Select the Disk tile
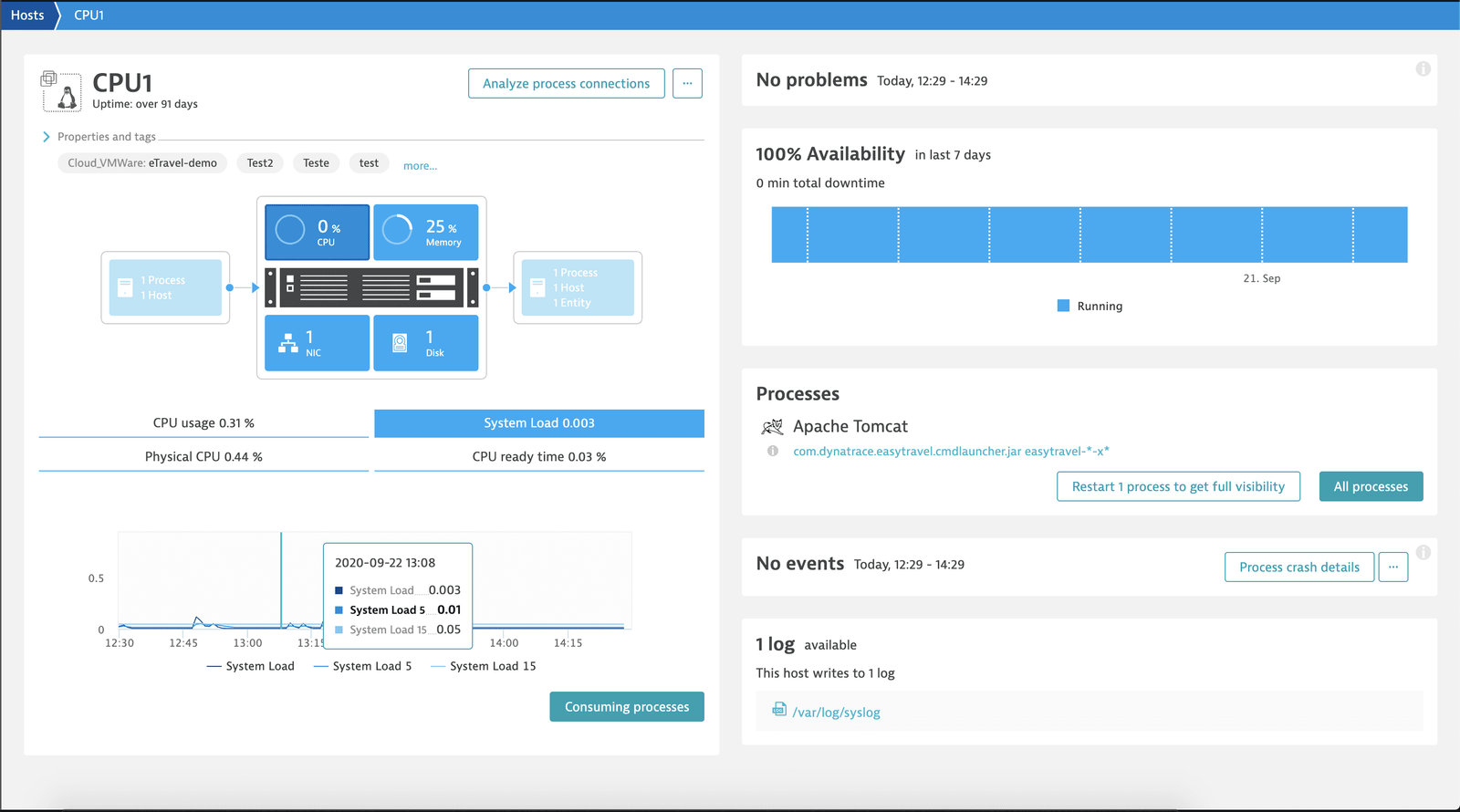The width and height of the screenshot is (1460, 812). click(x=425, y=343)
